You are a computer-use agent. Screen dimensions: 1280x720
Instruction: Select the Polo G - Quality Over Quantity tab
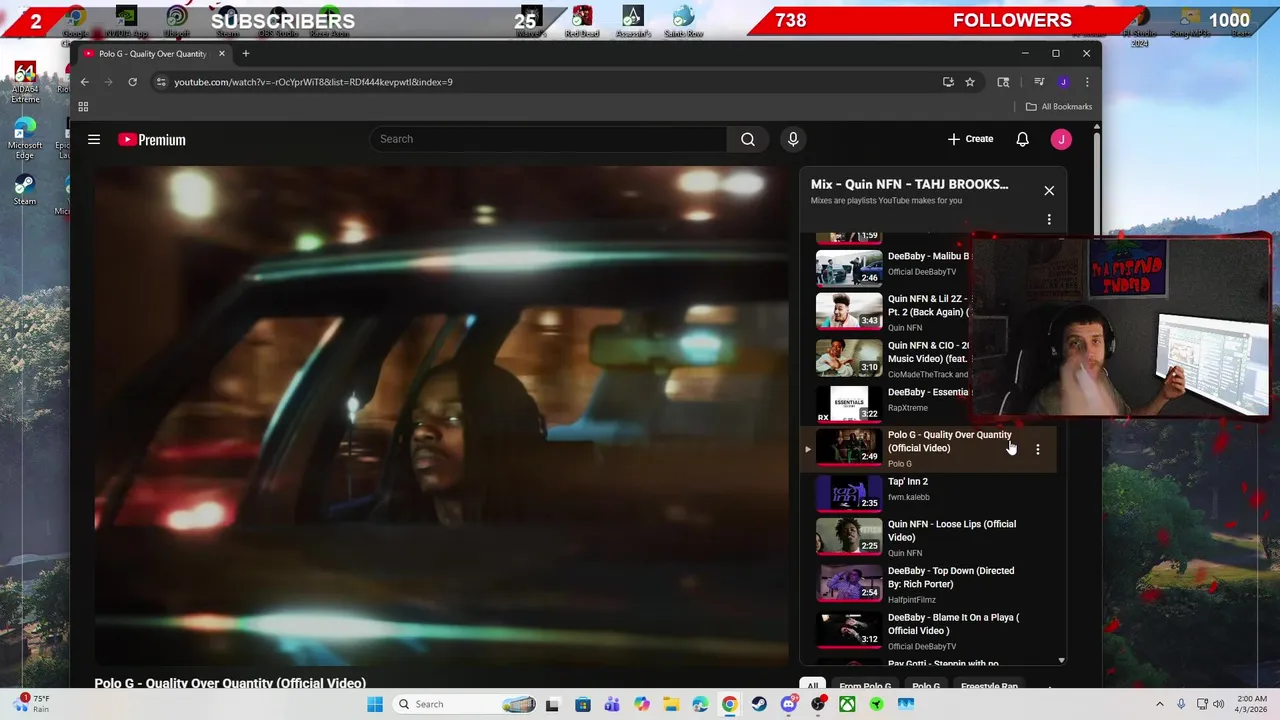click(154, 53)
